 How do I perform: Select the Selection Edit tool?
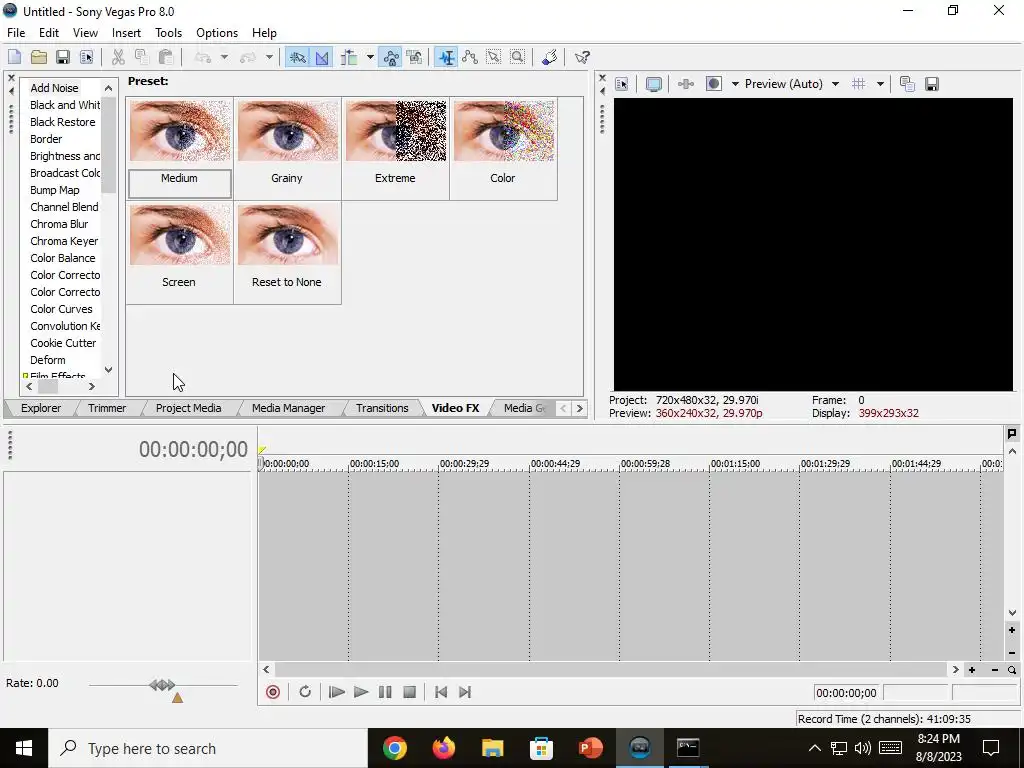coord(494,57)
